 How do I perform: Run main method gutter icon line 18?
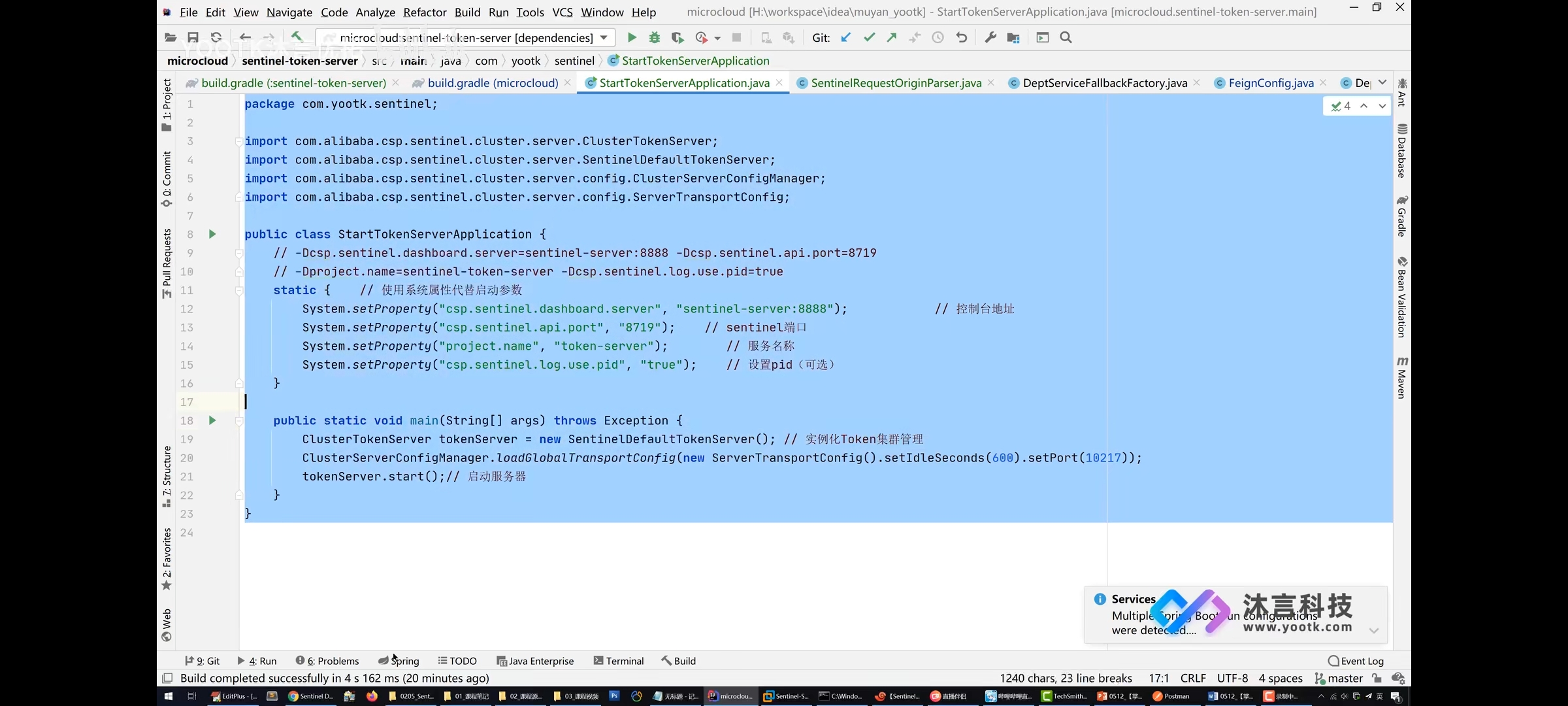212,420
